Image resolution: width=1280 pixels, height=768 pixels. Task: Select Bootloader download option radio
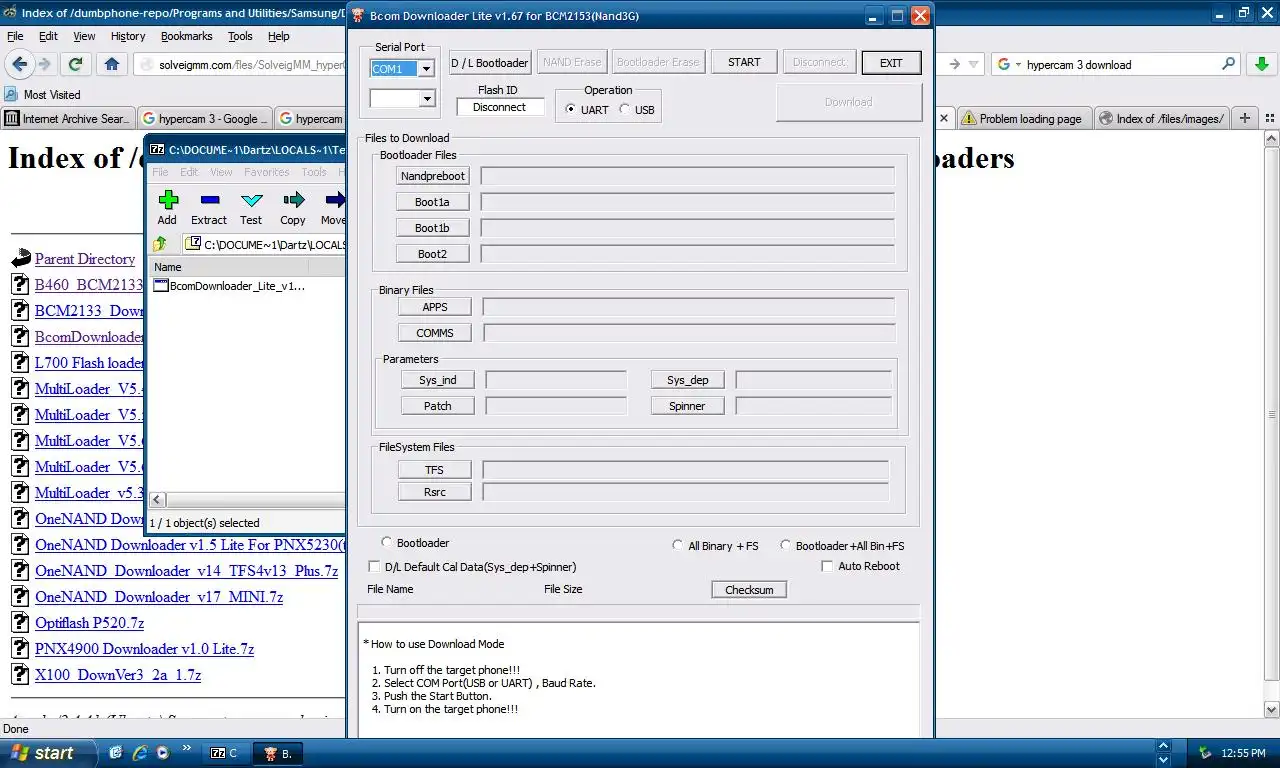[386, 542]
